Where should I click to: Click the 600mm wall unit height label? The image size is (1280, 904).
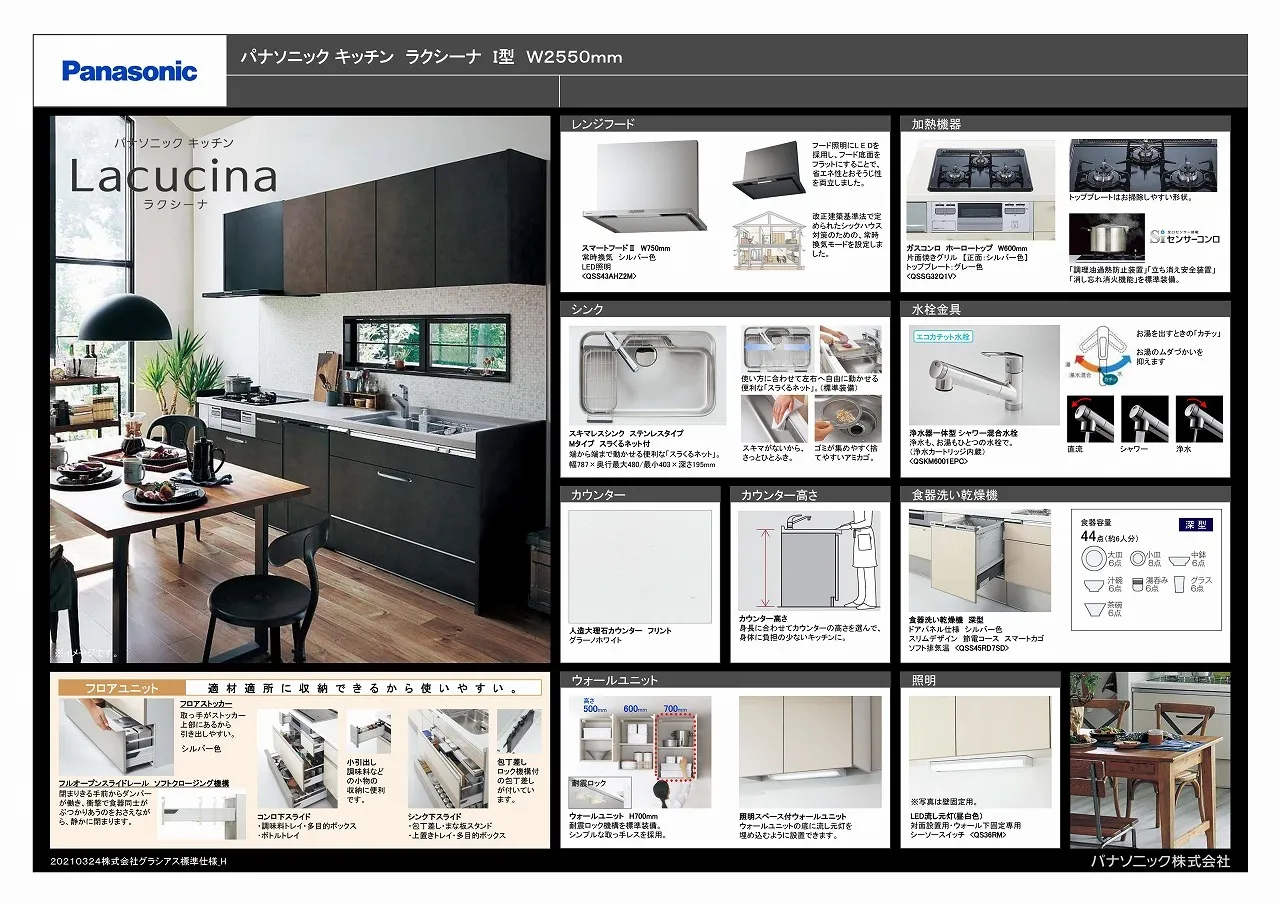click(x=635, y=708)
